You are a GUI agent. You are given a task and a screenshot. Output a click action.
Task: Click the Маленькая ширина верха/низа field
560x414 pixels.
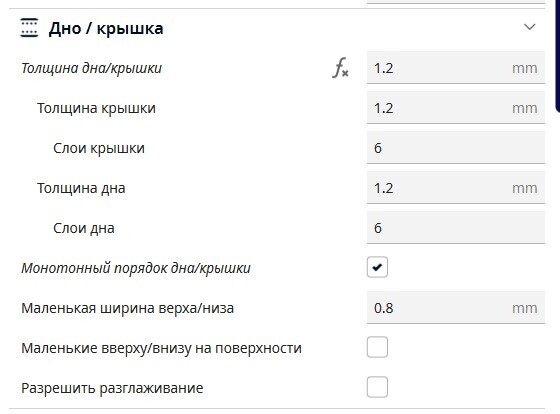coord(456,308)
